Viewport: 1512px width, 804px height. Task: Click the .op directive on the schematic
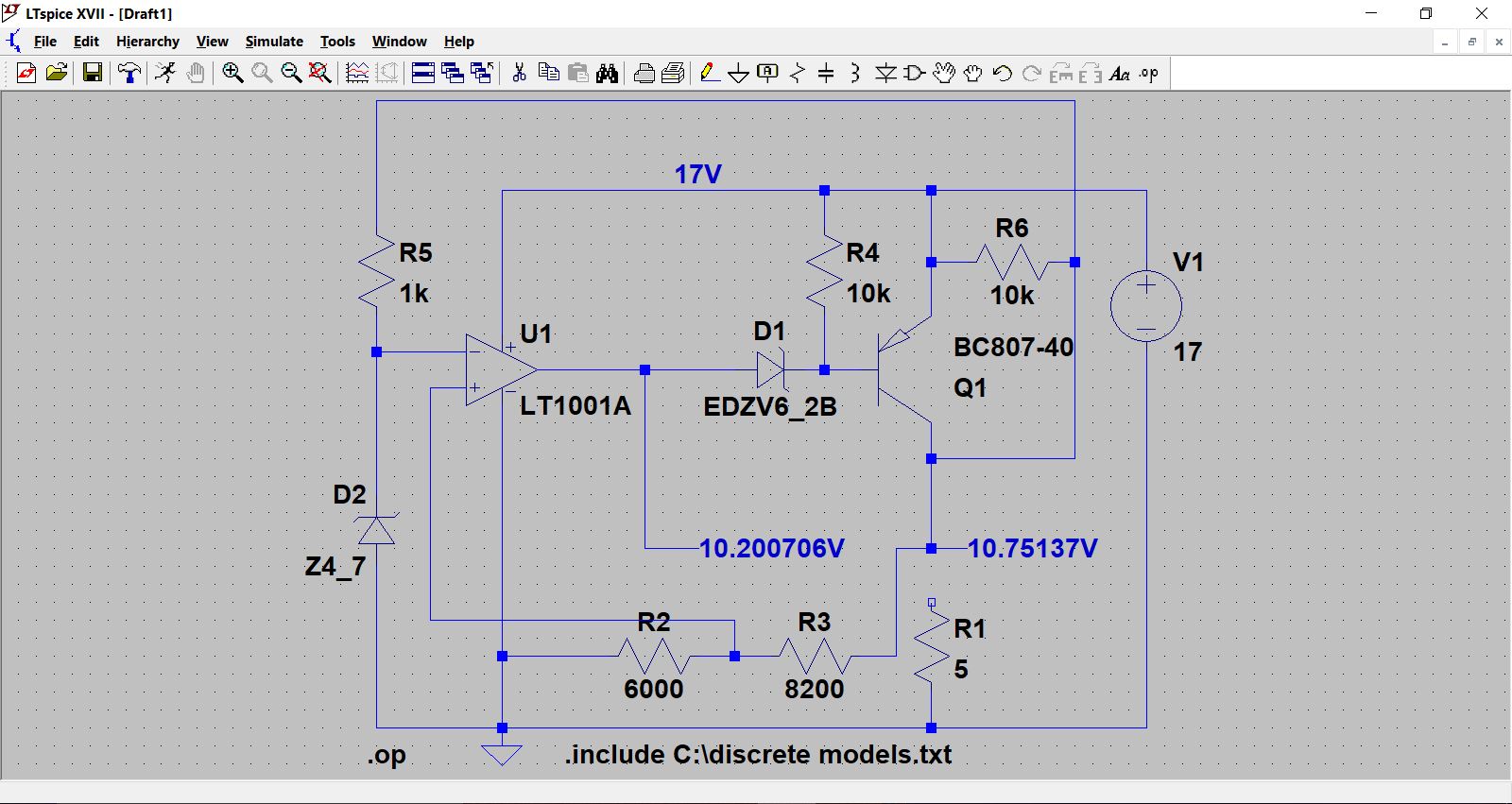point(387,755)
